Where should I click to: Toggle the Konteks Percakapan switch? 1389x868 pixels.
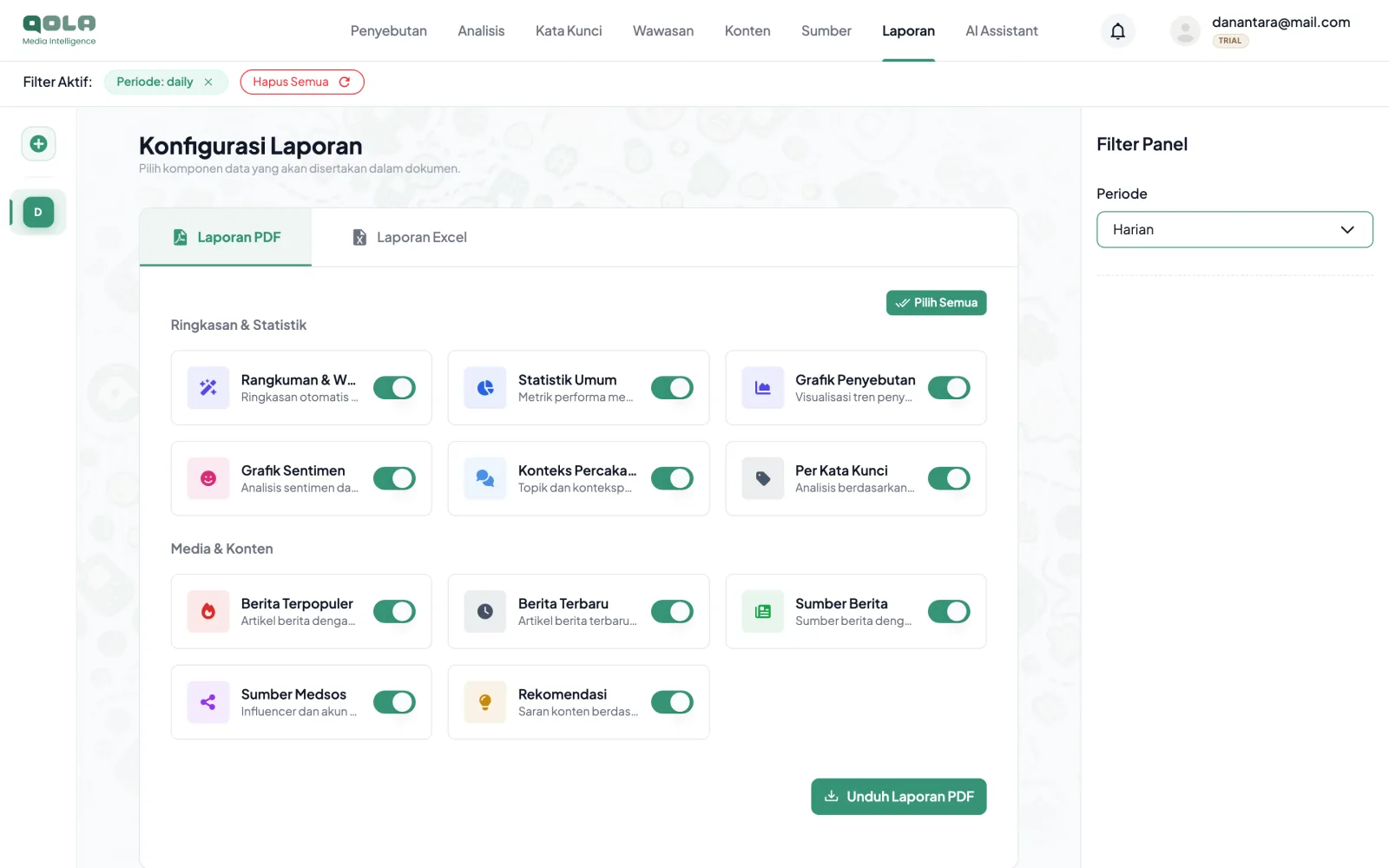tap(672, 478)
